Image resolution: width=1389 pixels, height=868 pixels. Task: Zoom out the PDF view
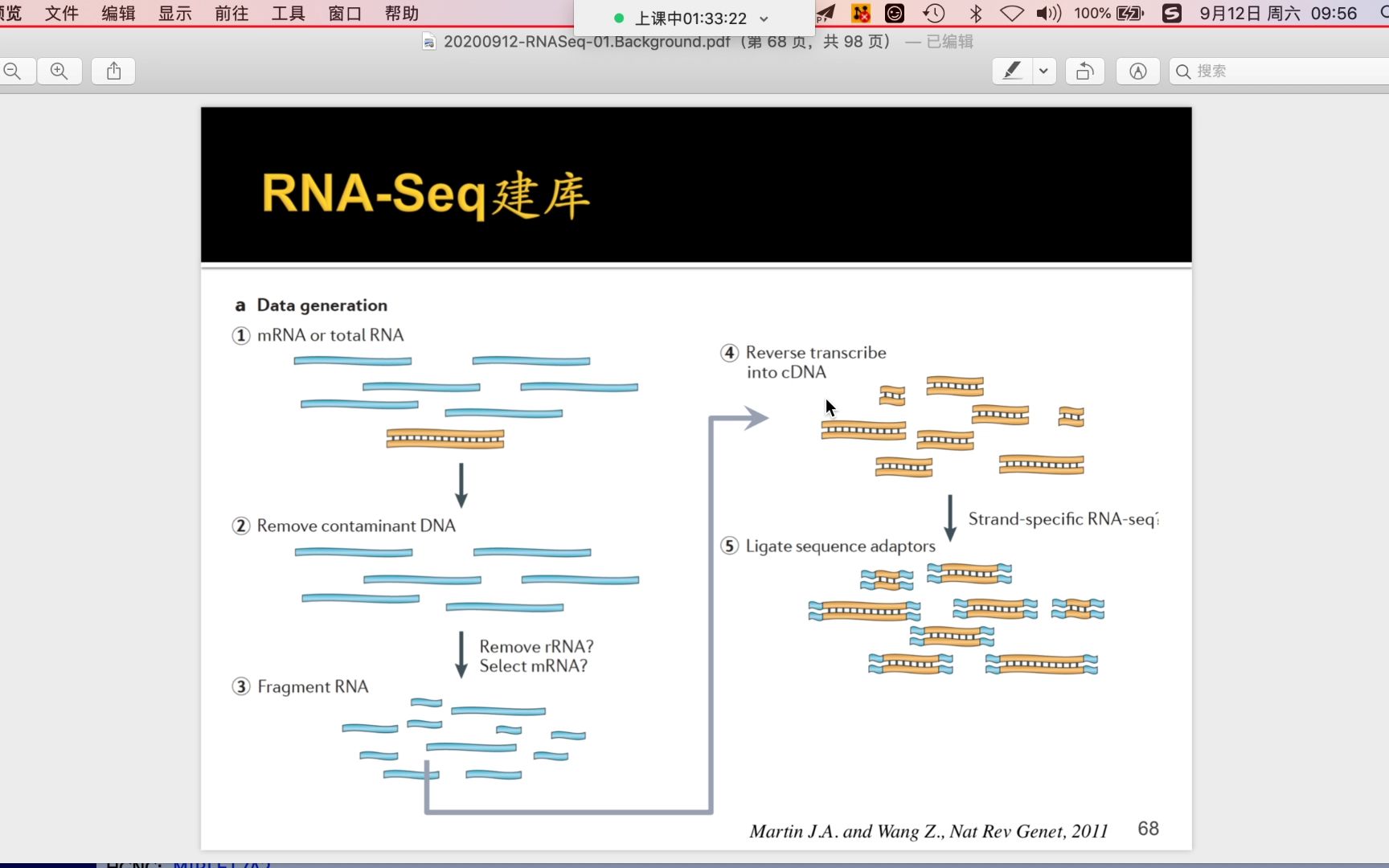point(13,71)
